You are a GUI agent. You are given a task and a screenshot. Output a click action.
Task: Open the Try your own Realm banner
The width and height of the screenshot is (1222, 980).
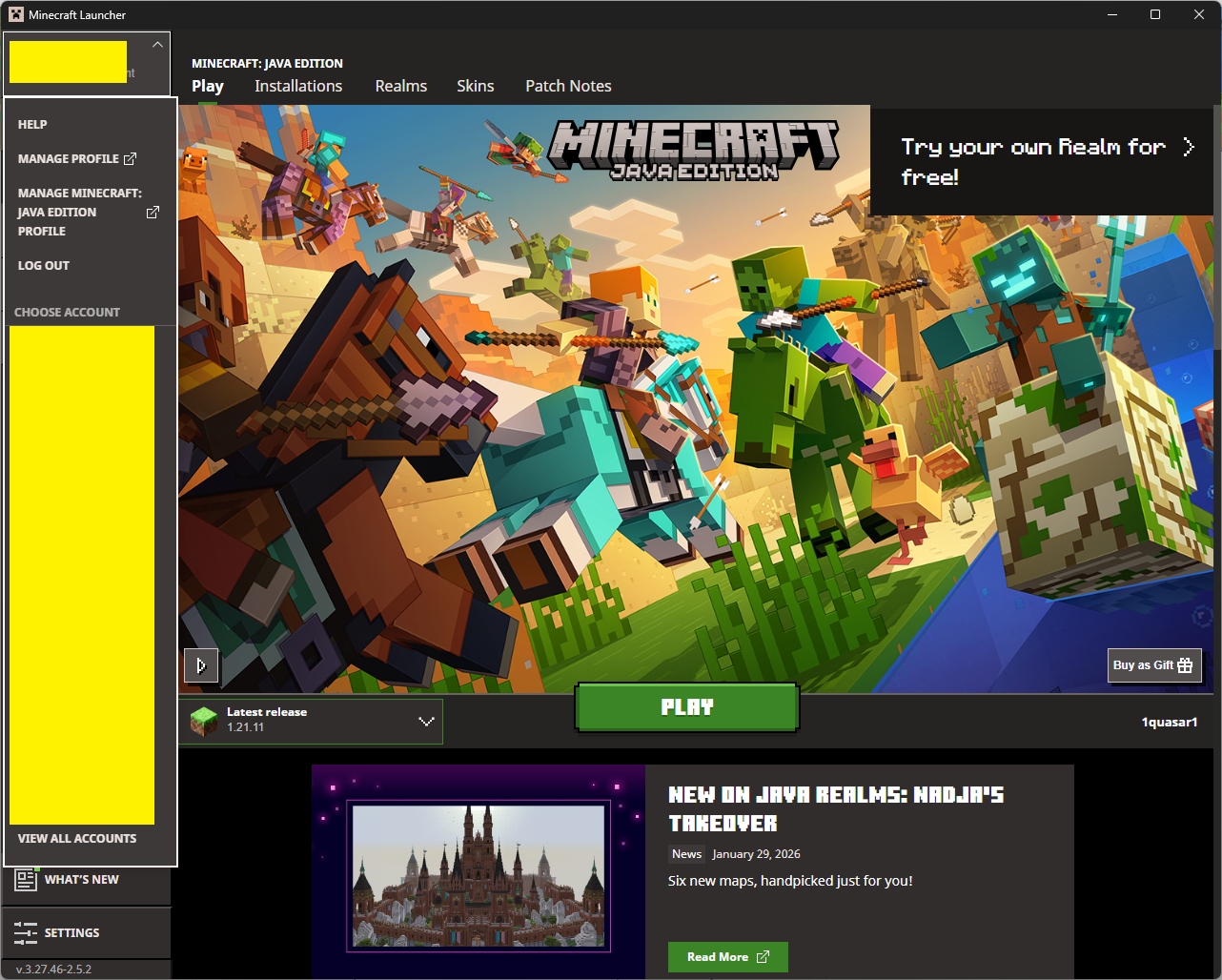click(x=1042, y=160)
